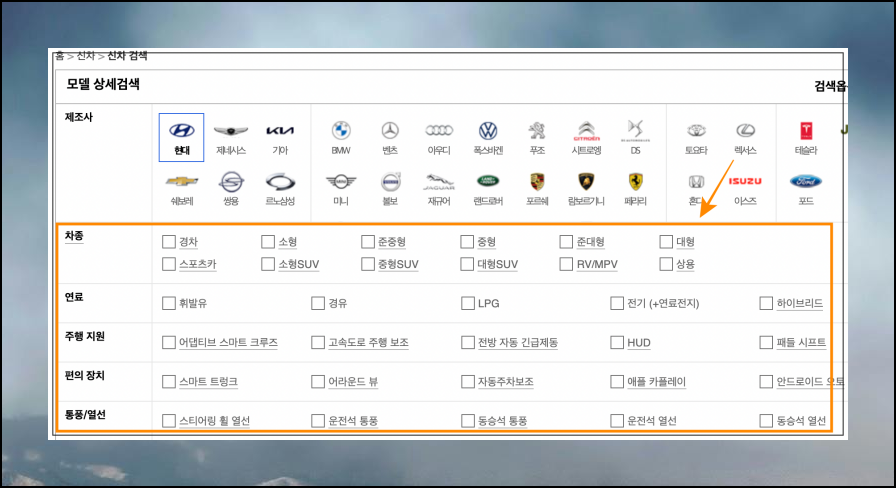896x488 pixels.
Task: Check the 중형SUV checkbox
Action: [367, 264]
